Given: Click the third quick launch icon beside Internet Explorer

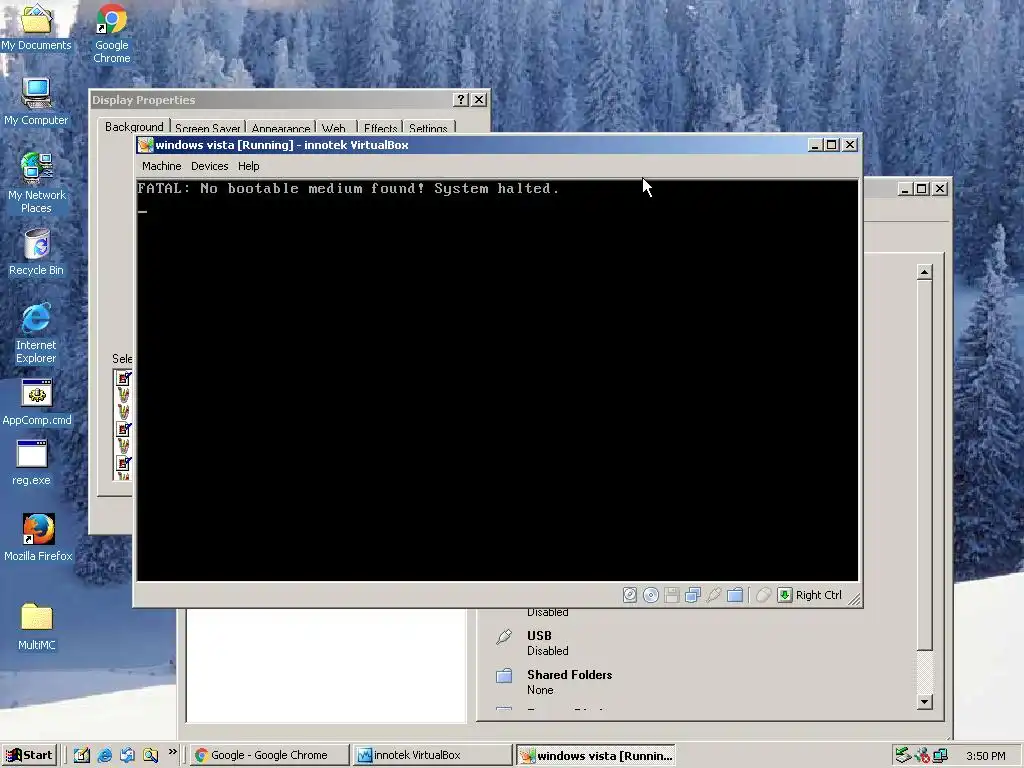Looking at the screenshot, I should (127, 755).
